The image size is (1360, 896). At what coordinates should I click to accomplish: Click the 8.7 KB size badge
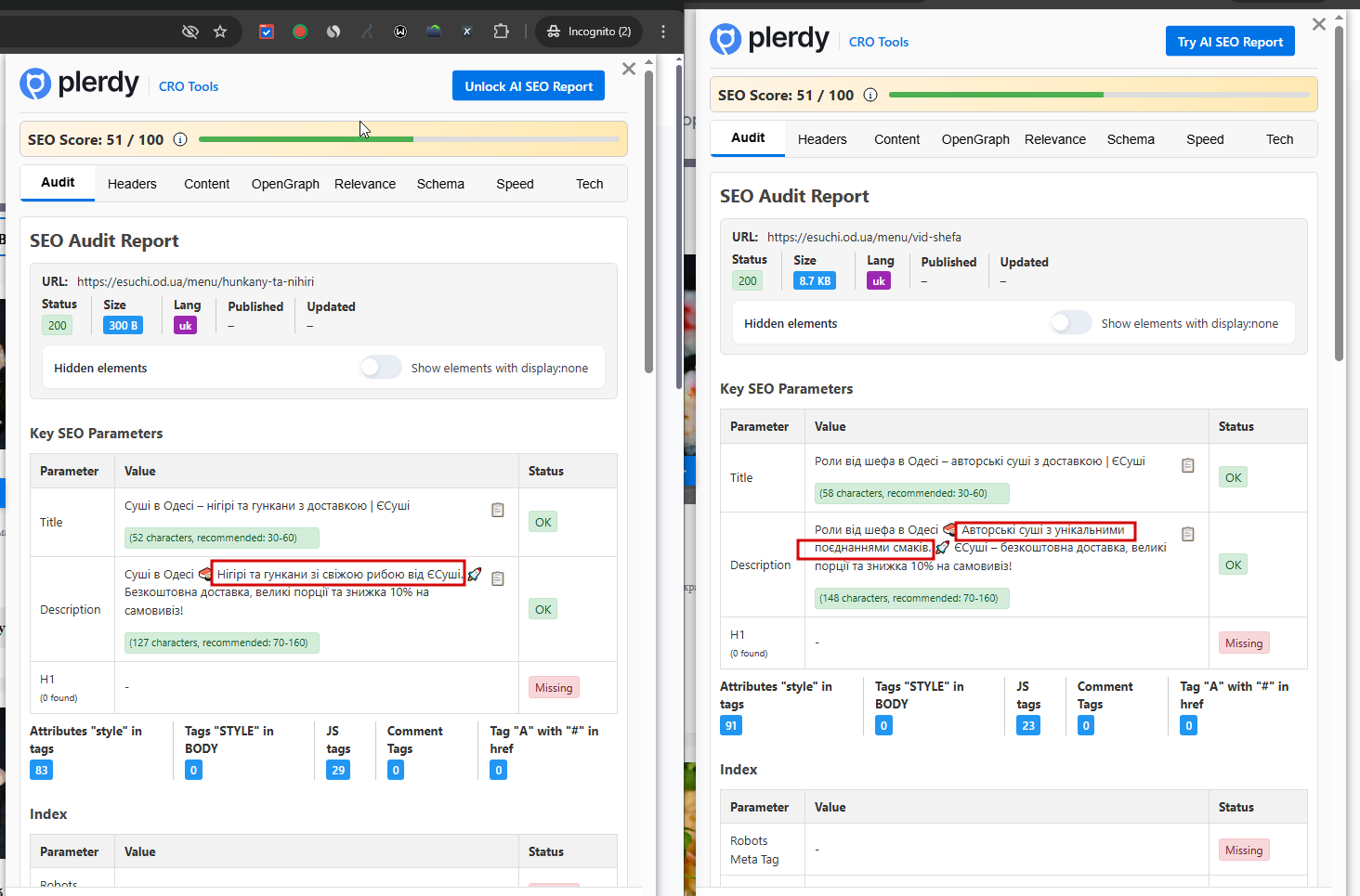click(815, 281)
